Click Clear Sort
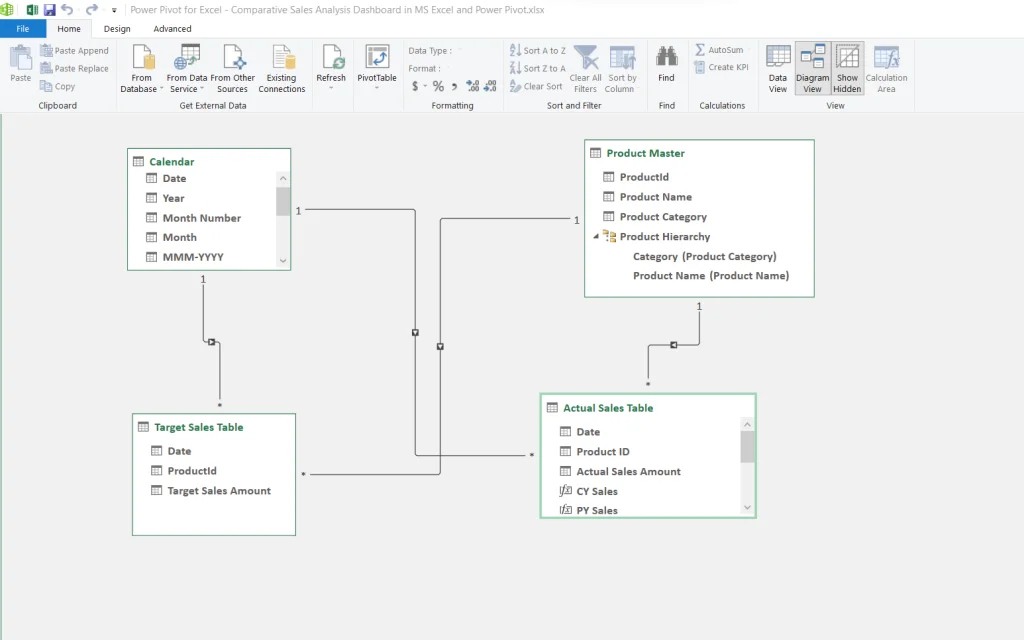The width and height of the screenshot is (1024, 640). (536, 86)
